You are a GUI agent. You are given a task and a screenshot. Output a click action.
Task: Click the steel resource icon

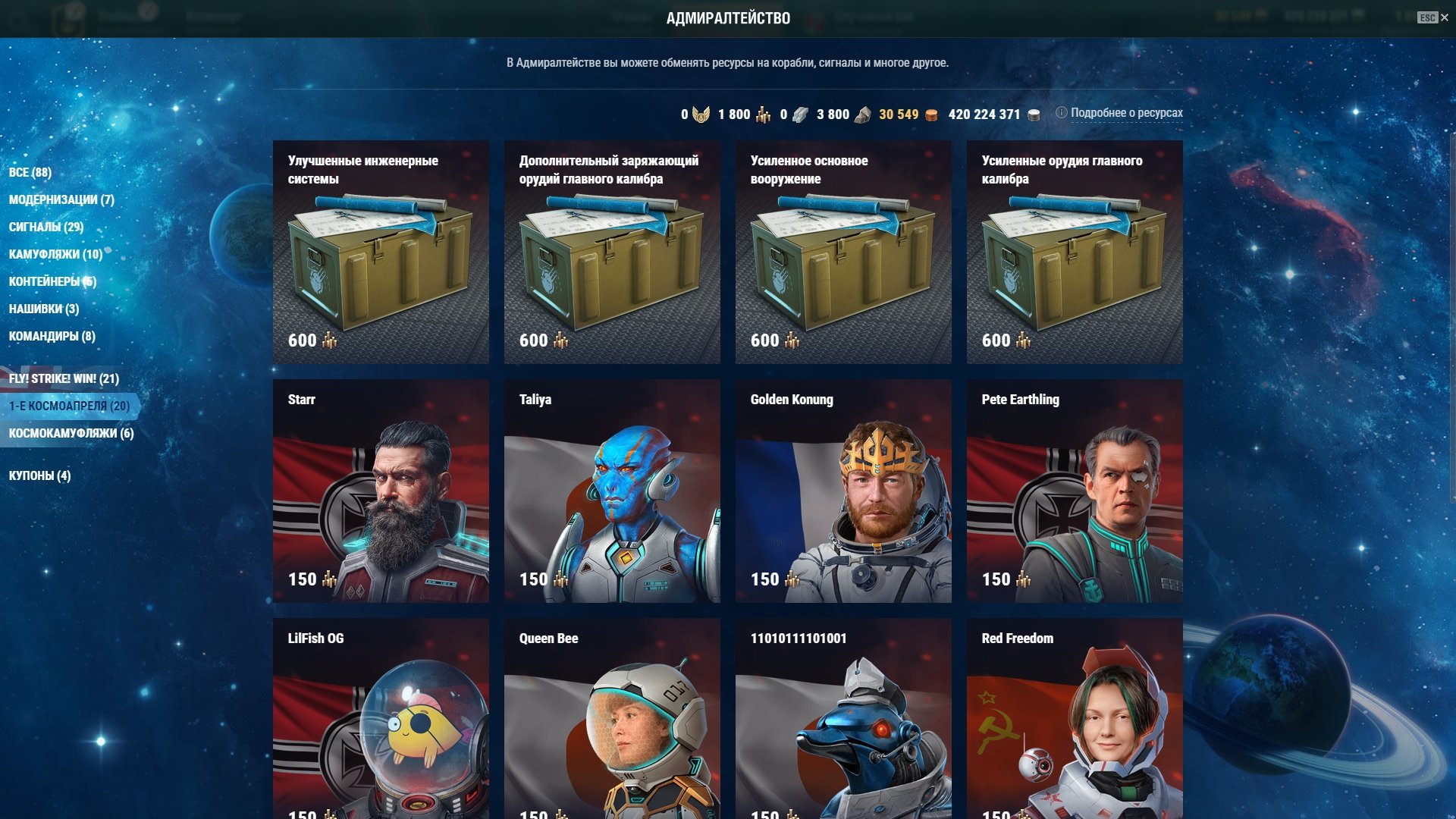[800, 115]
